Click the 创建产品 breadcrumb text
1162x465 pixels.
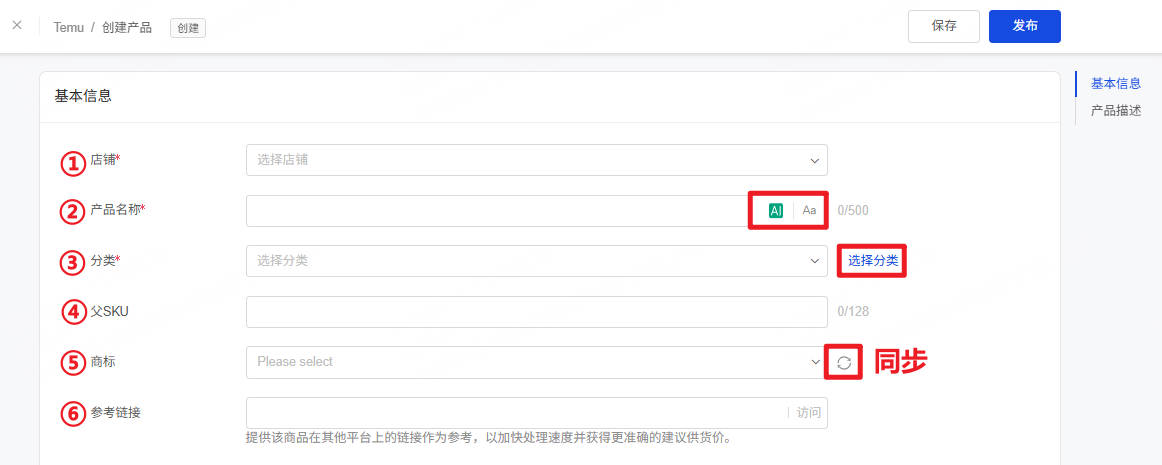coord(127,27)
